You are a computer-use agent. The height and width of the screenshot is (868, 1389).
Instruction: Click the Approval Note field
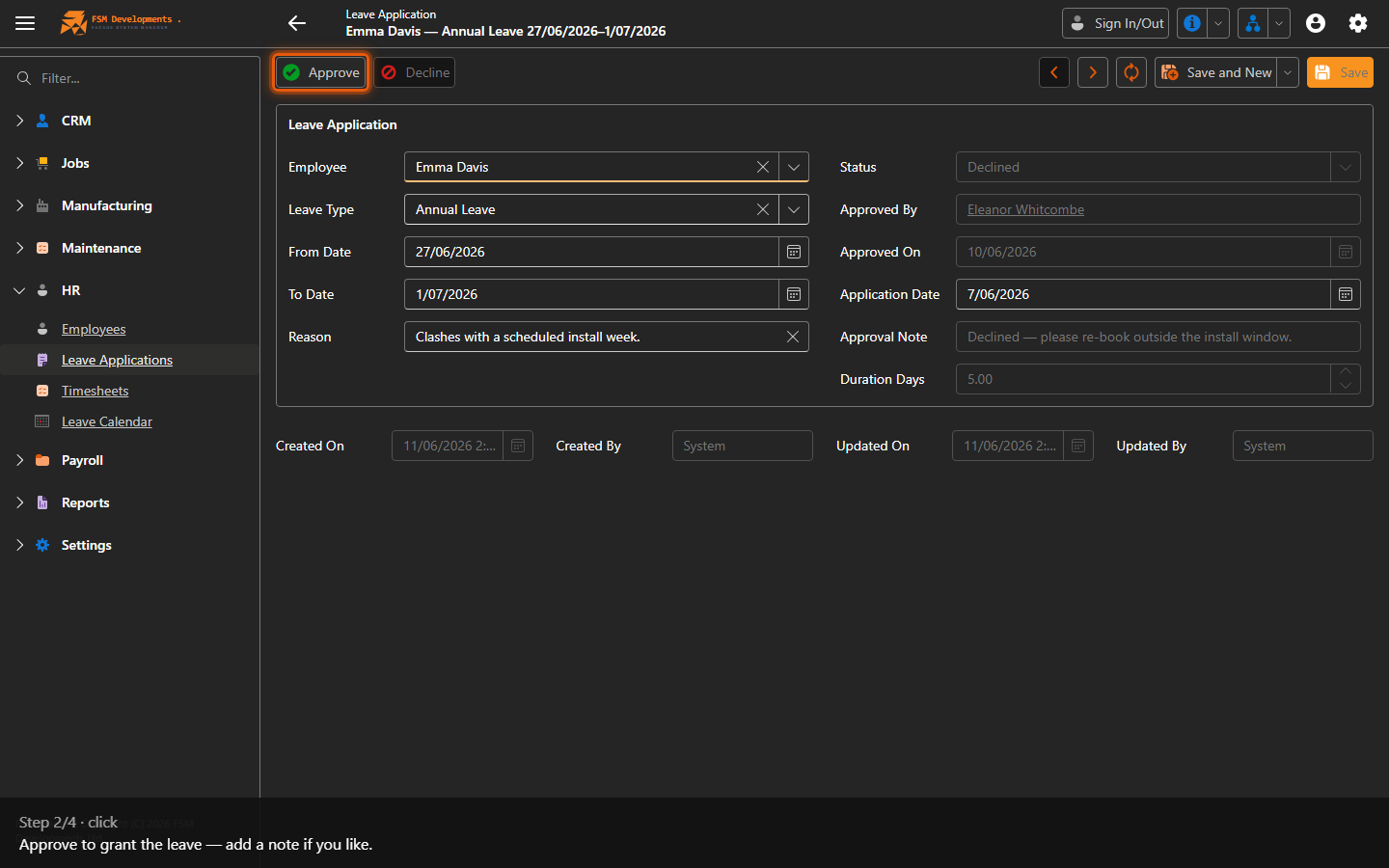(1158, 337)
